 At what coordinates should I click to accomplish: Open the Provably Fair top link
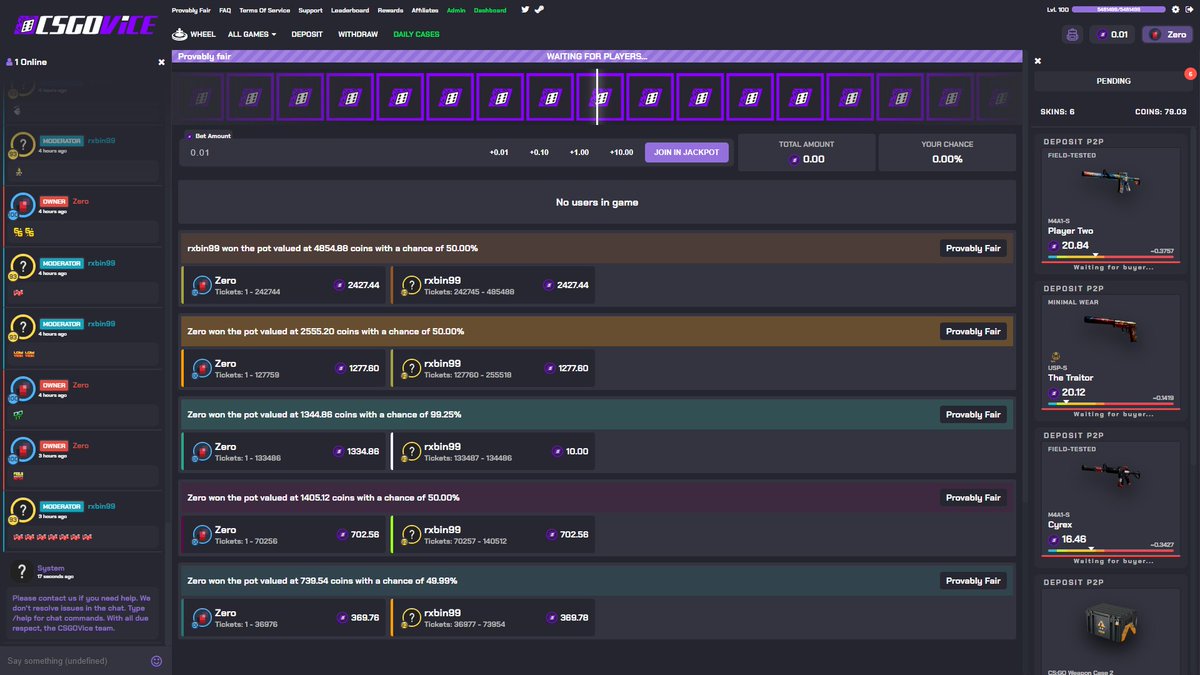pos(191,10)
